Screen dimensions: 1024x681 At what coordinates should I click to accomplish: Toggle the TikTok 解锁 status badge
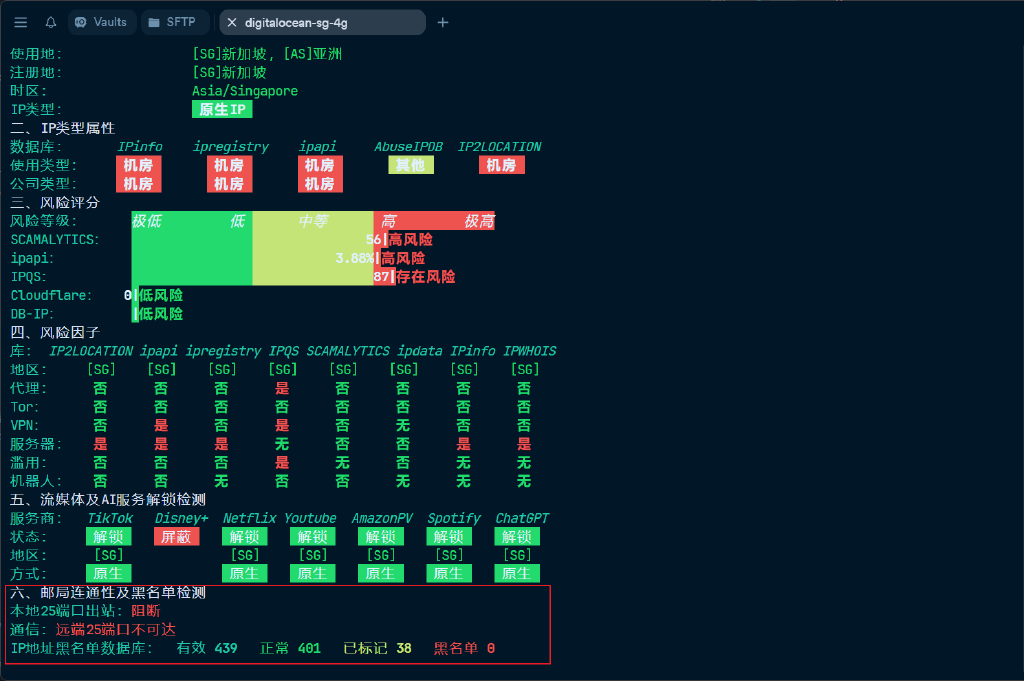[108, 536]
